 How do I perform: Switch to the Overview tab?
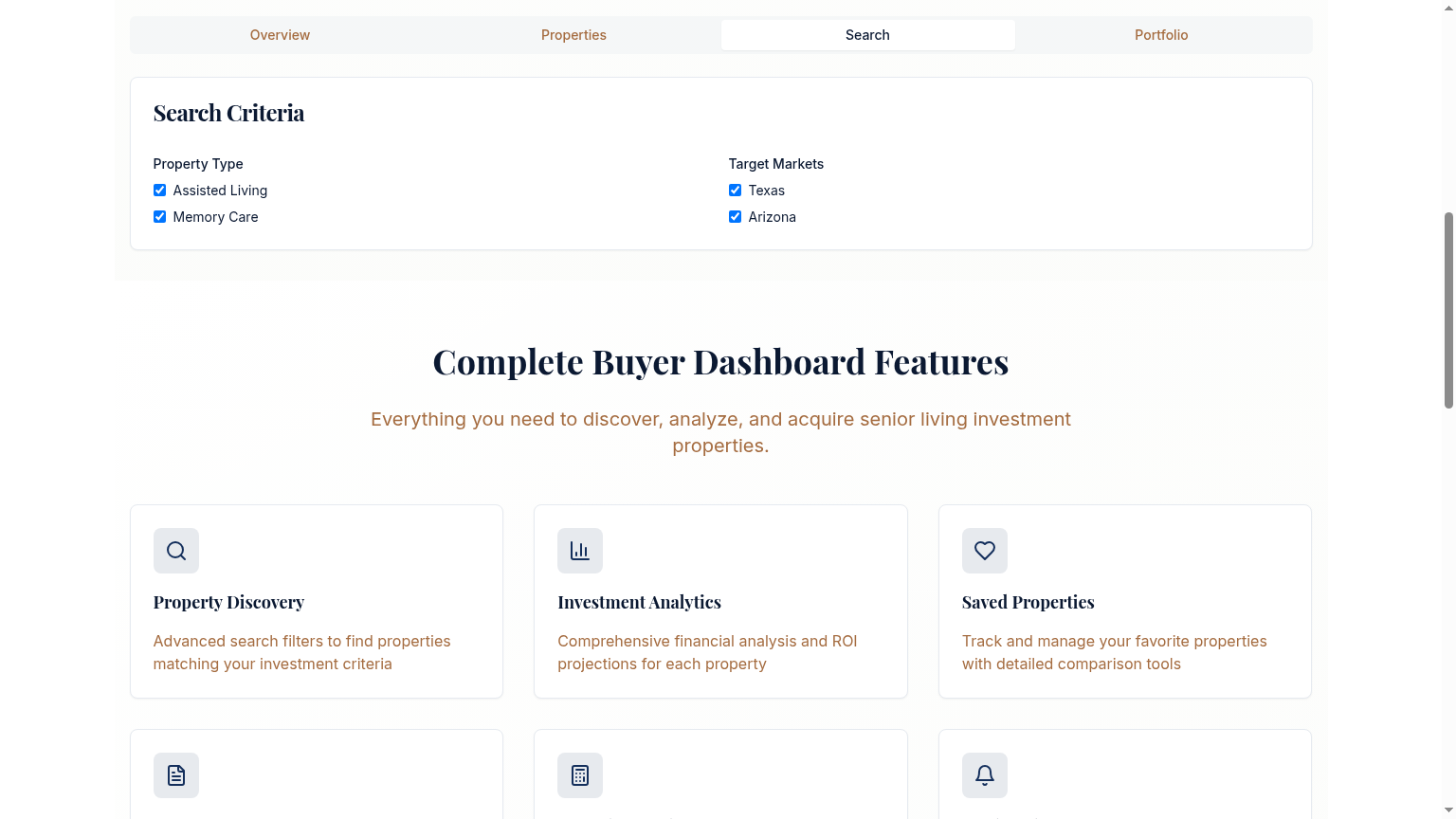[280, 35]
